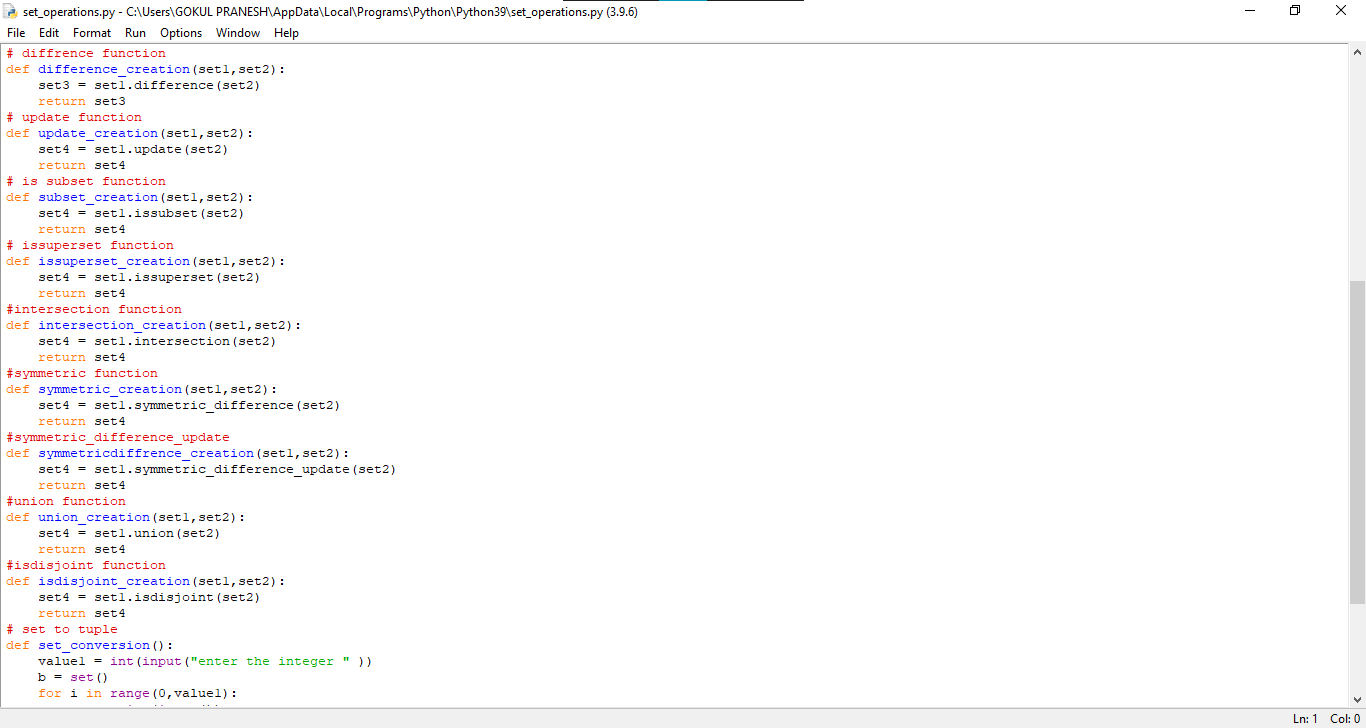1366x728 pixels.
Task: Click function name 'symmetric_creation'
Action: [x=110, y=389]
